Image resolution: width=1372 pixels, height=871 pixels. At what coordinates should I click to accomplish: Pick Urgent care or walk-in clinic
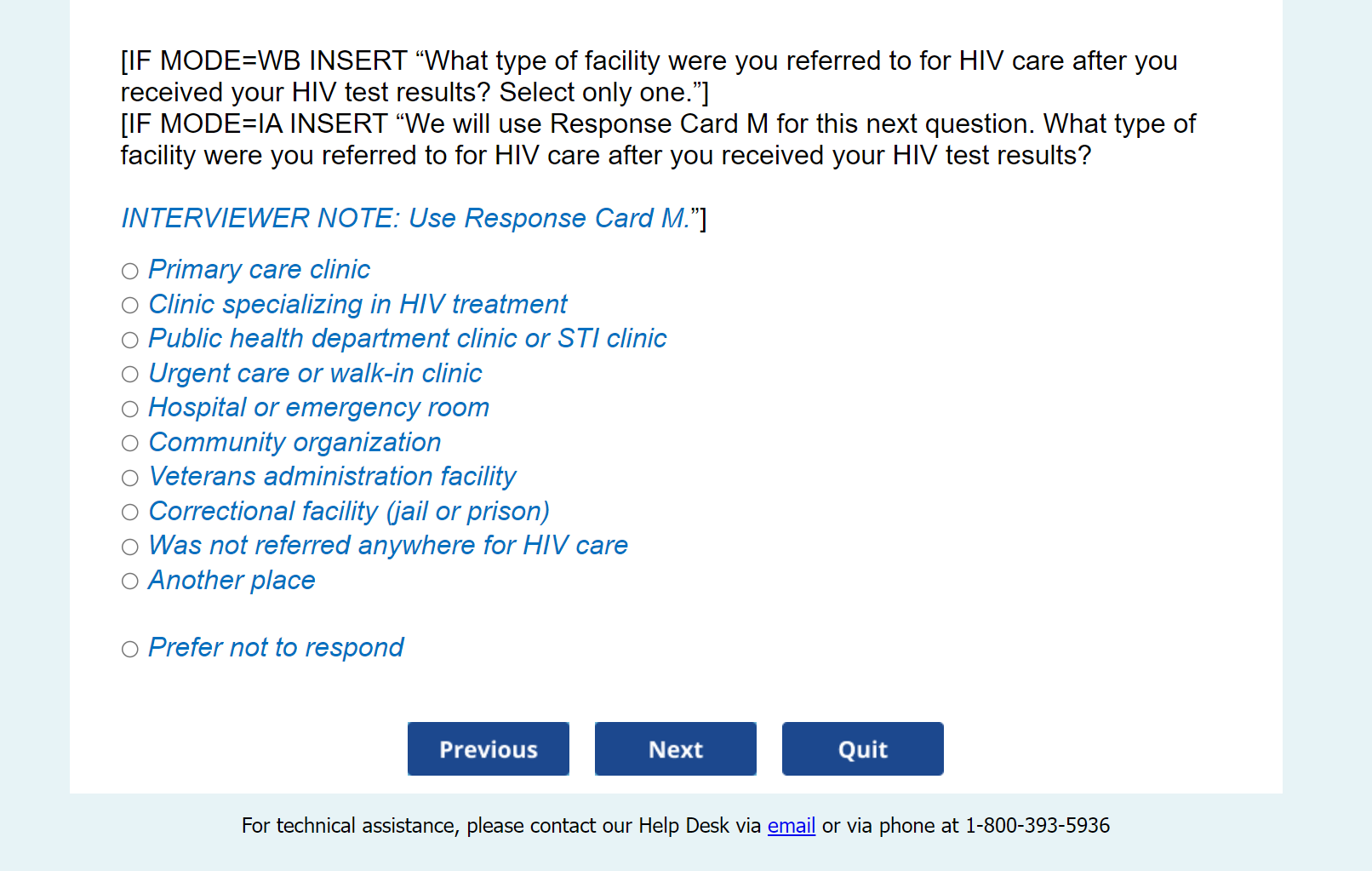[x=130, y=375]
